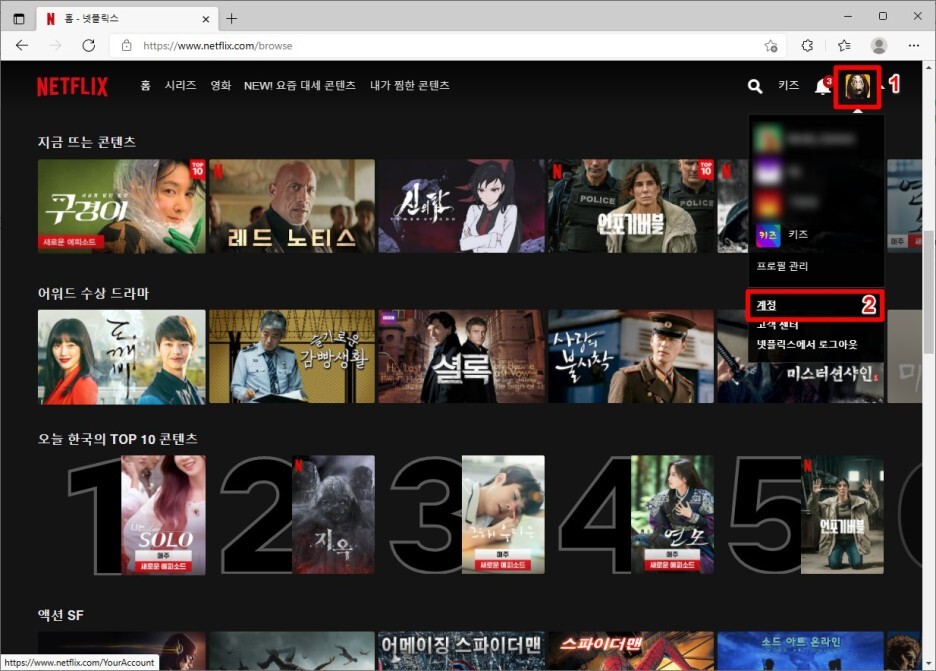
Task: Open the 레드 노티스 thumbnail
Action: 292,206
